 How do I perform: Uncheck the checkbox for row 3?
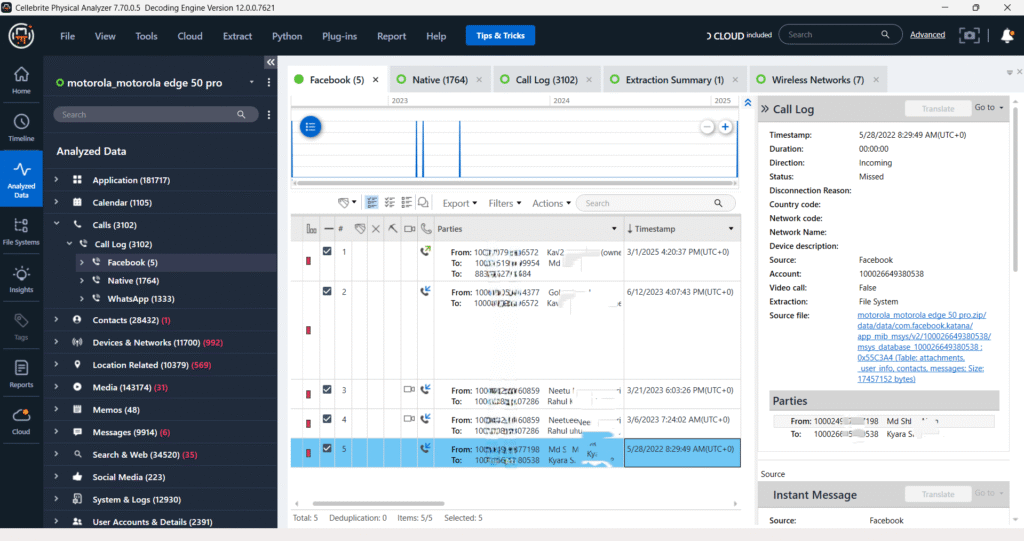click(x=327, y=389)
